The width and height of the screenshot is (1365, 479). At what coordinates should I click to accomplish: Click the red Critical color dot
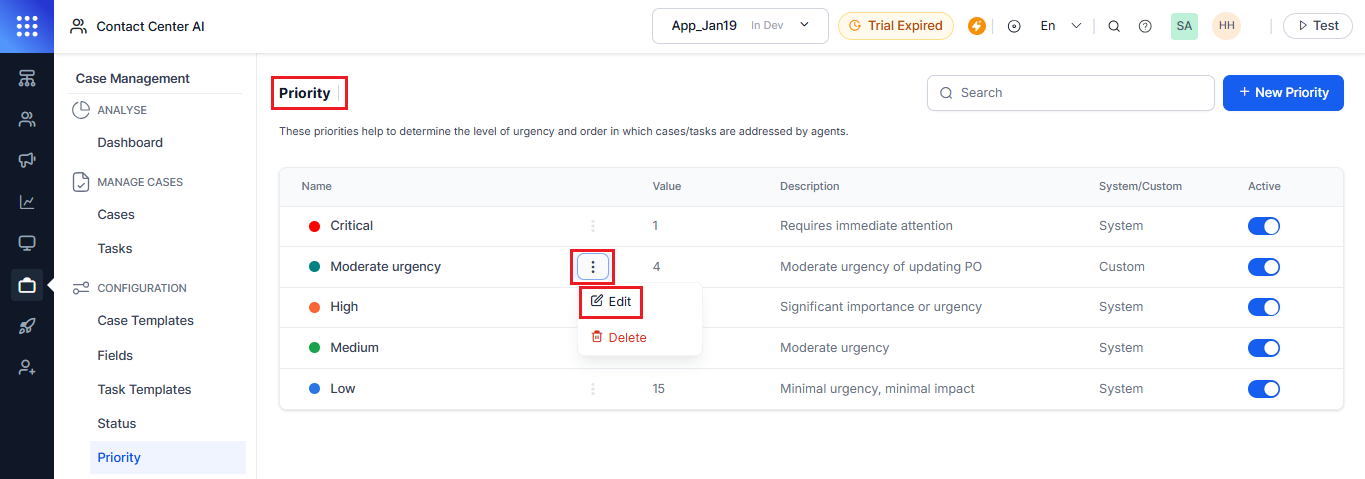[314, 226]
